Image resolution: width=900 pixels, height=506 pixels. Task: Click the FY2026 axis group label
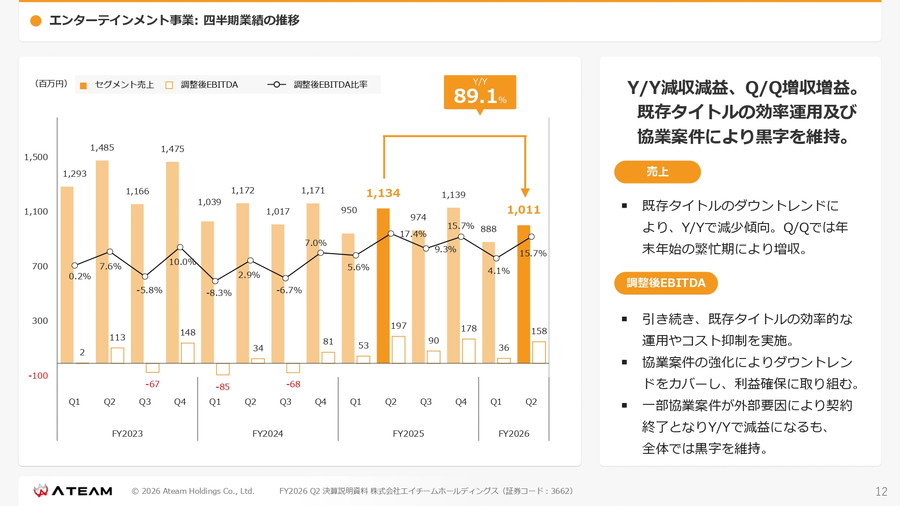pyautogui.click(x=513, y=434)
